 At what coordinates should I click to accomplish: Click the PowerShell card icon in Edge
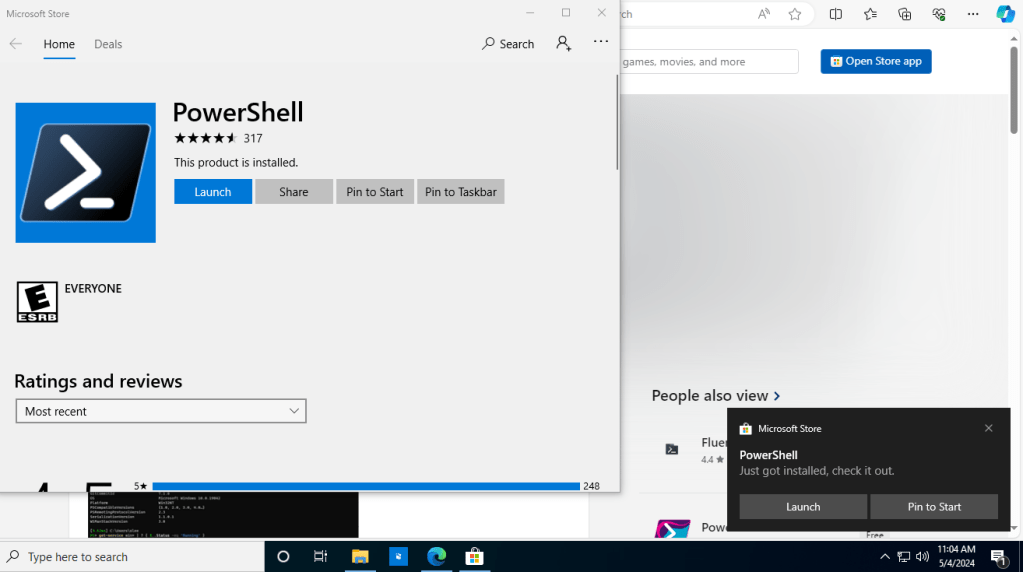pos(673,528)
